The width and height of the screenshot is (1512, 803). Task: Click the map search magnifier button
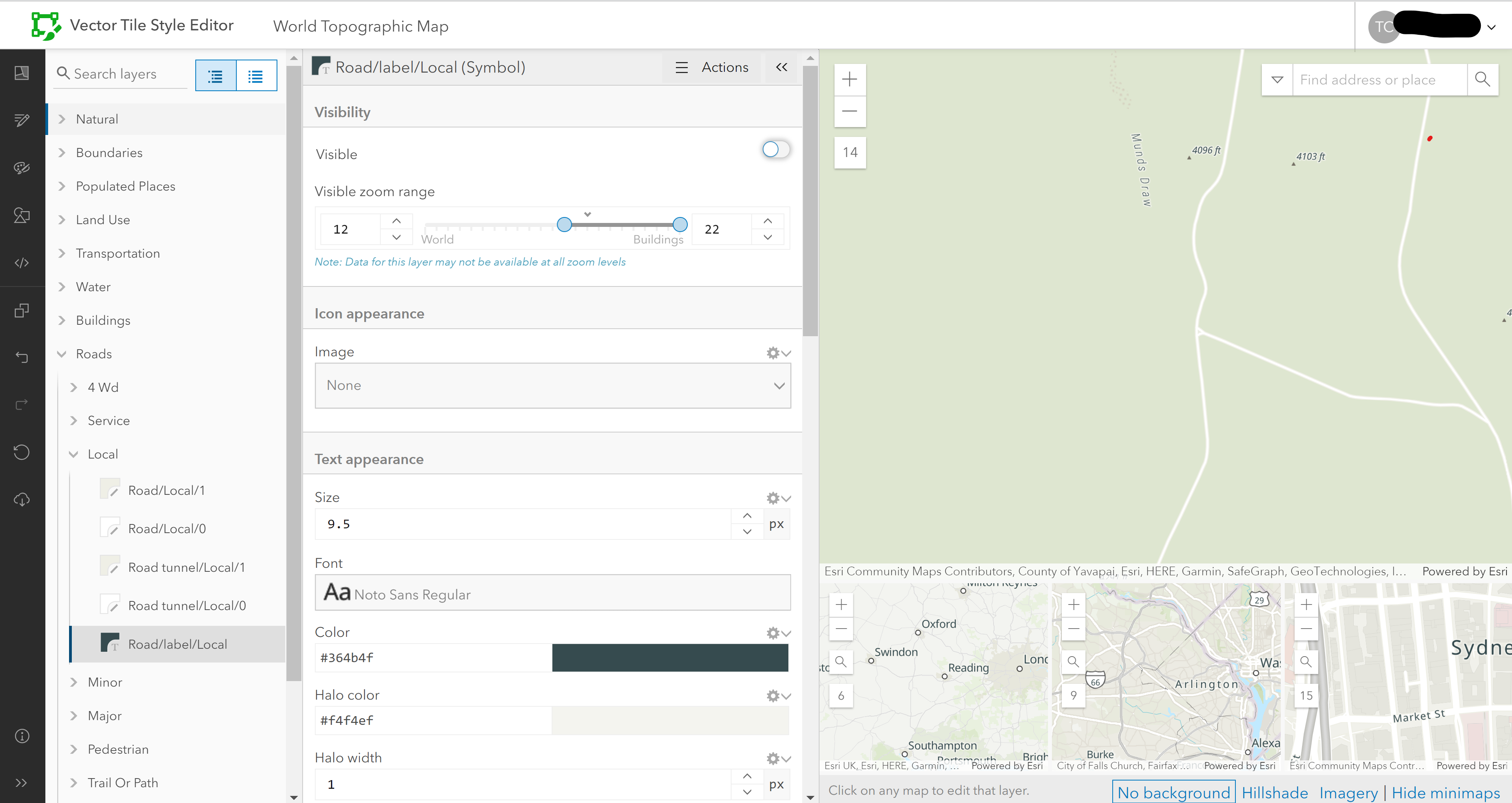point(1482,79)
